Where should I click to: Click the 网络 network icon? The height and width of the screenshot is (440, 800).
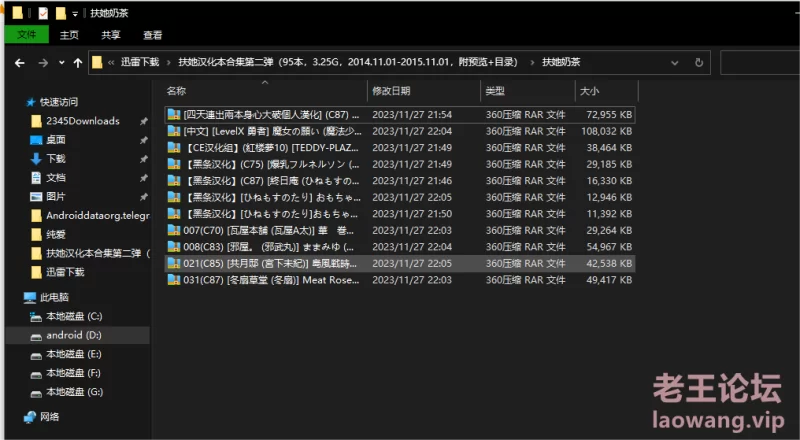pos(30,418)
